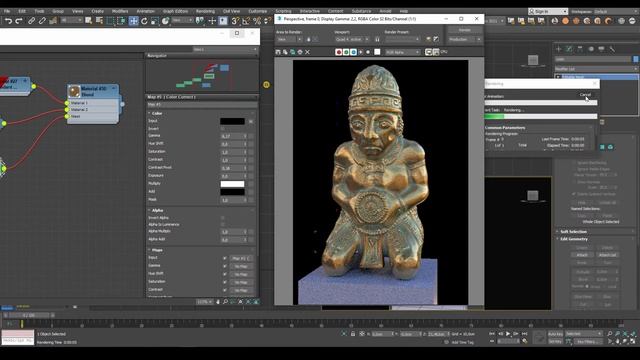The height and width of the screenshot is (360, 640).
Task: Toggle the 3D Snaps button
Action: pos(235,21)
